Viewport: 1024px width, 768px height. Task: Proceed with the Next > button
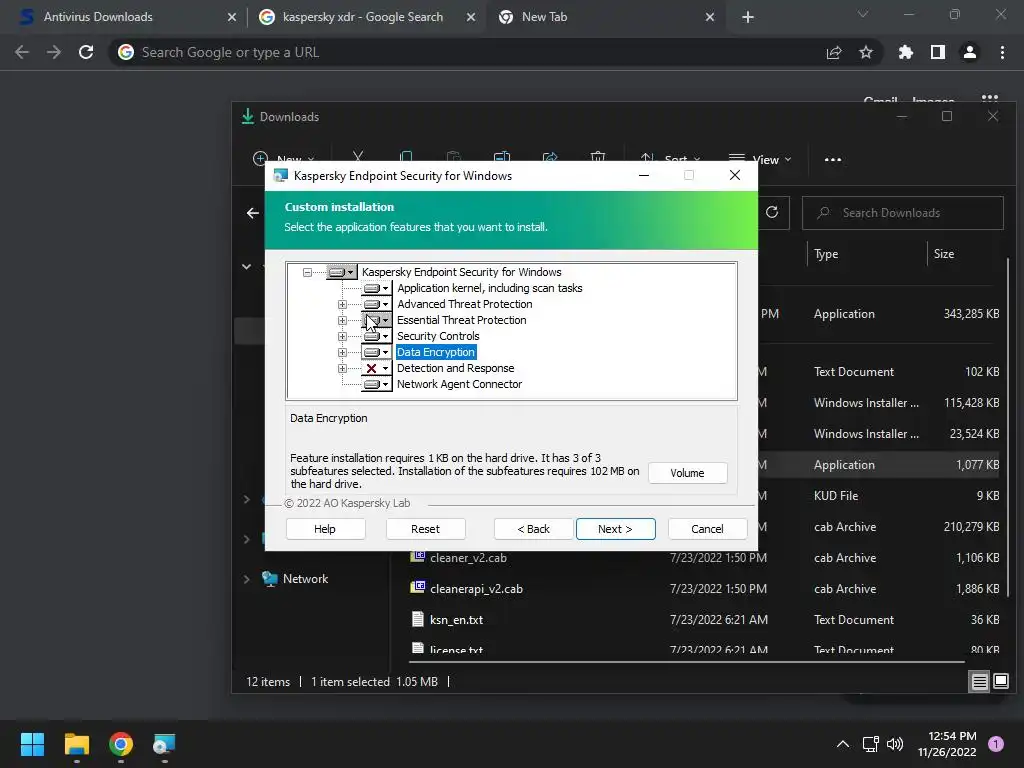pyautogui.click(x=615, y=529)
